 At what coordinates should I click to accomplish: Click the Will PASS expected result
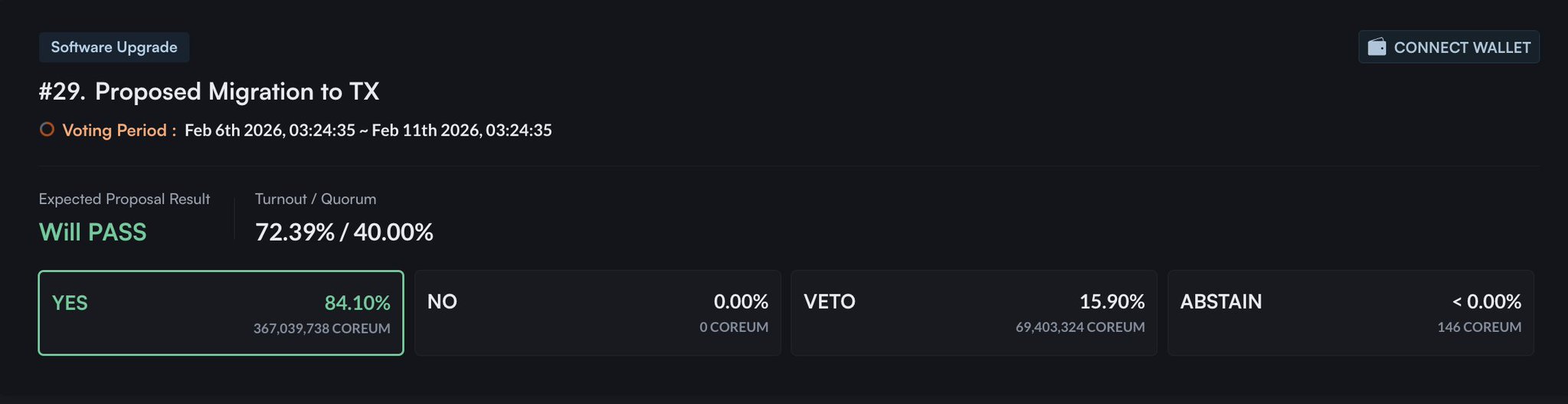click(x=93, y=232)
